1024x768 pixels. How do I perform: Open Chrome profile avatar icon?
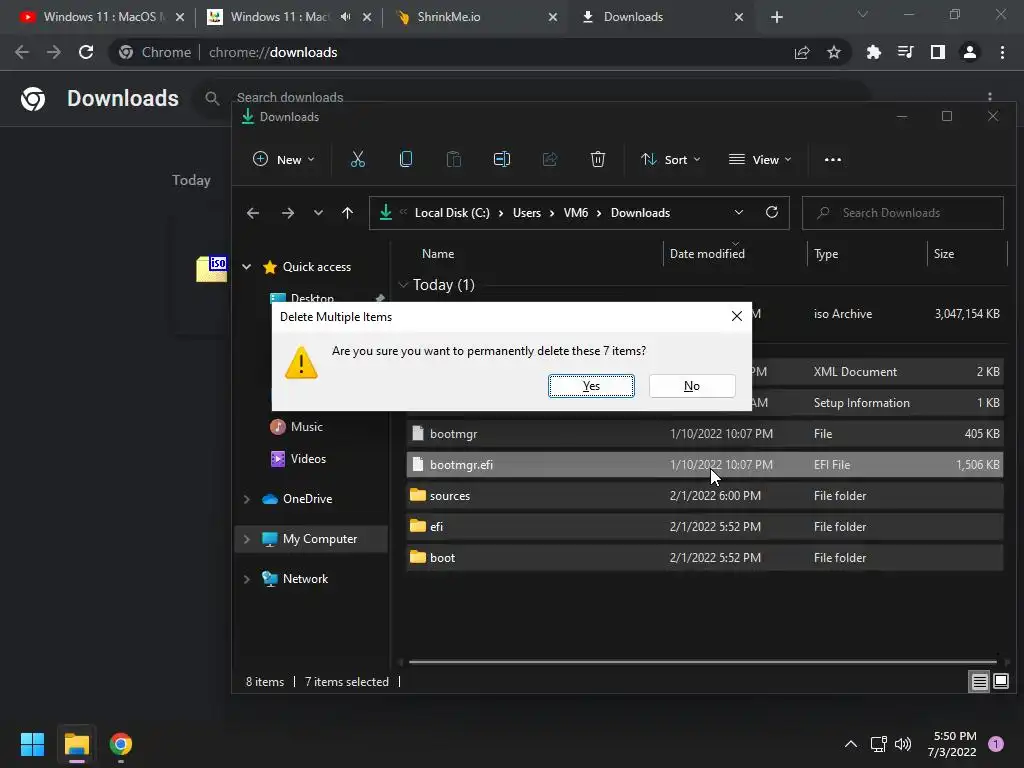coord(969,52)
